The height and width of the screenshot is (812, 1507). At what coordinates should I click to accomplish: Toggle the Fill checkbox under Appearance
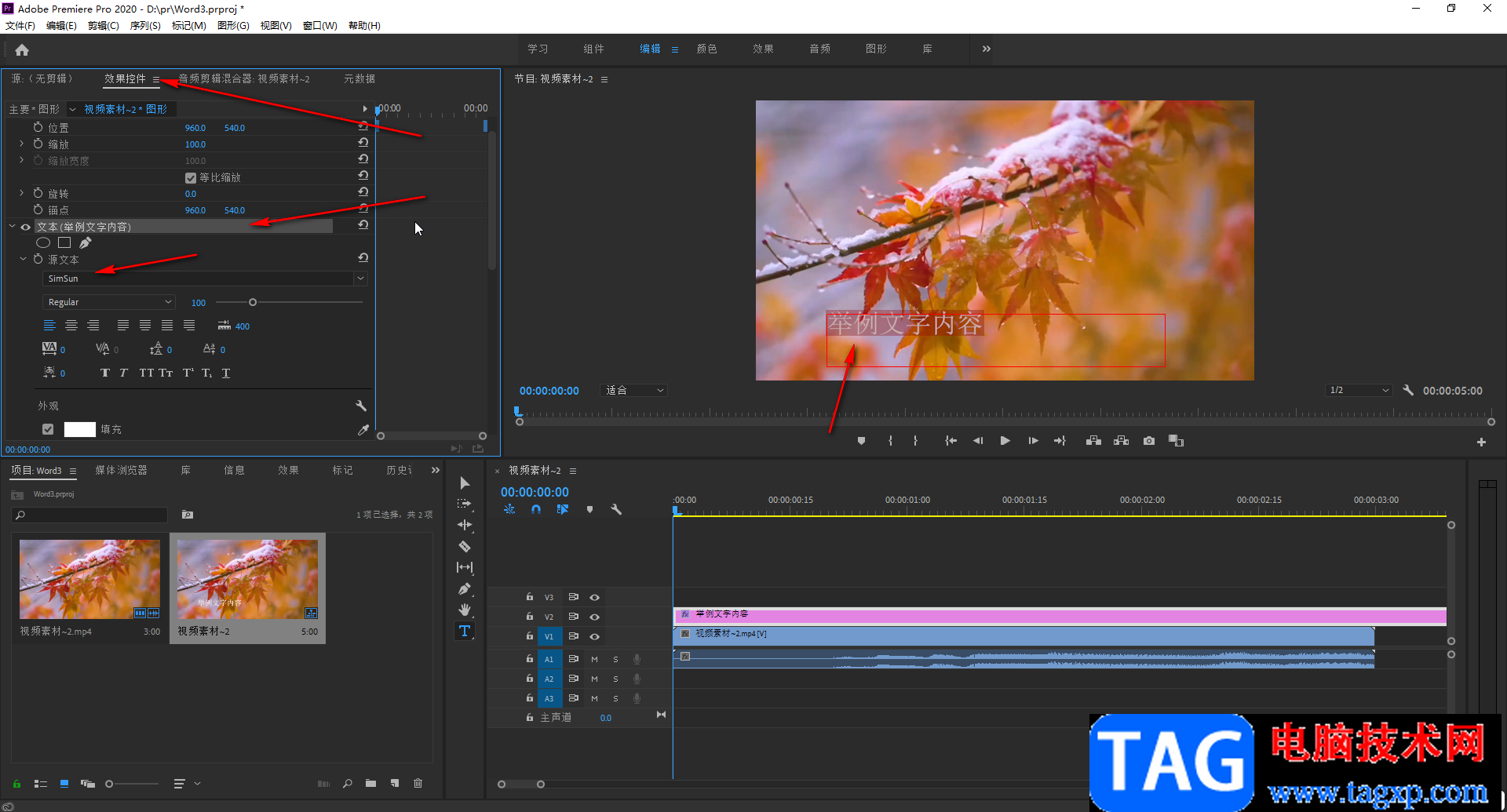[48, 429]
